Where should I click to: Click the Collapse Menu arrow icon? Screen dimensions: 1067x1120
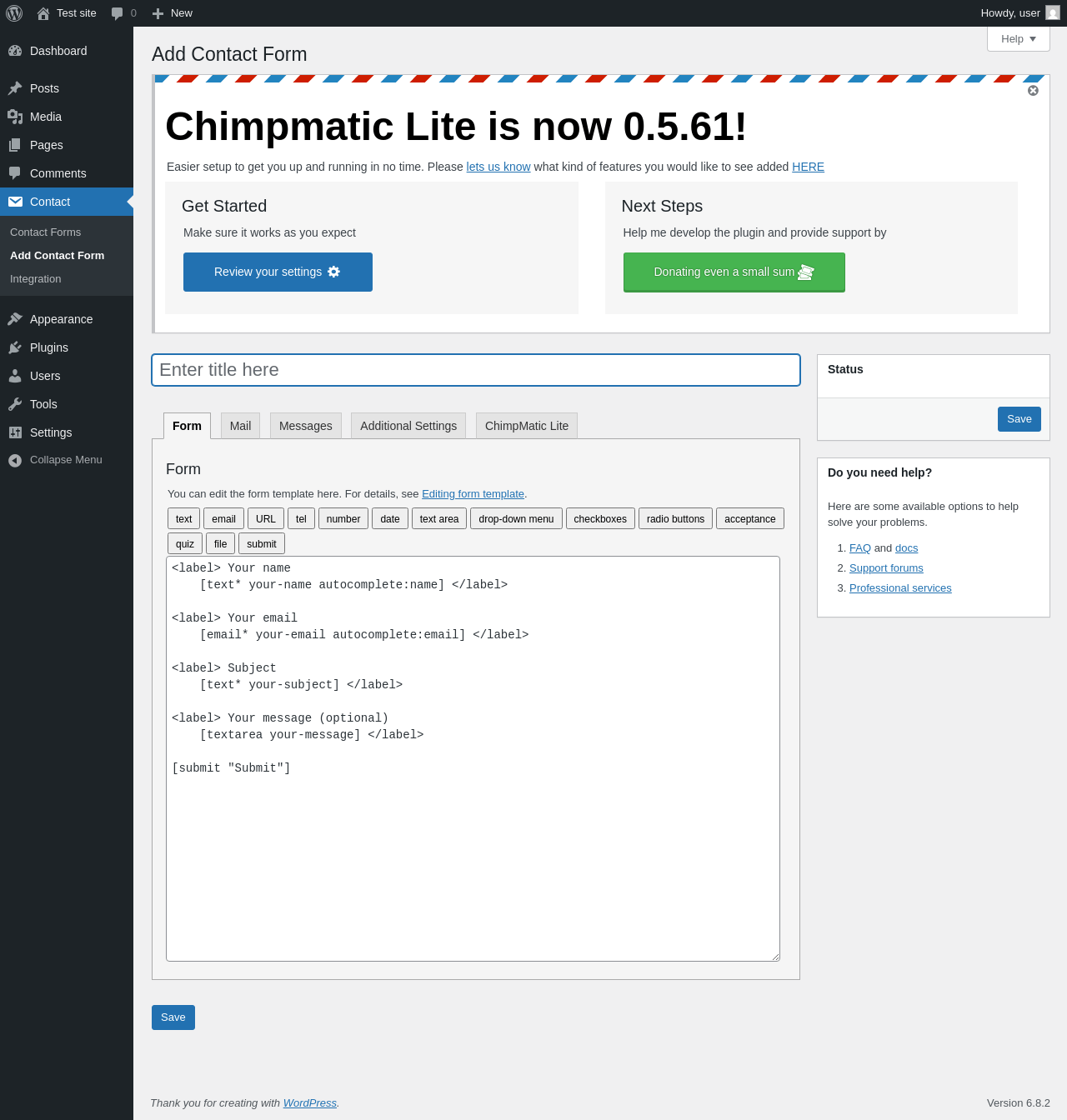(15, 461)
